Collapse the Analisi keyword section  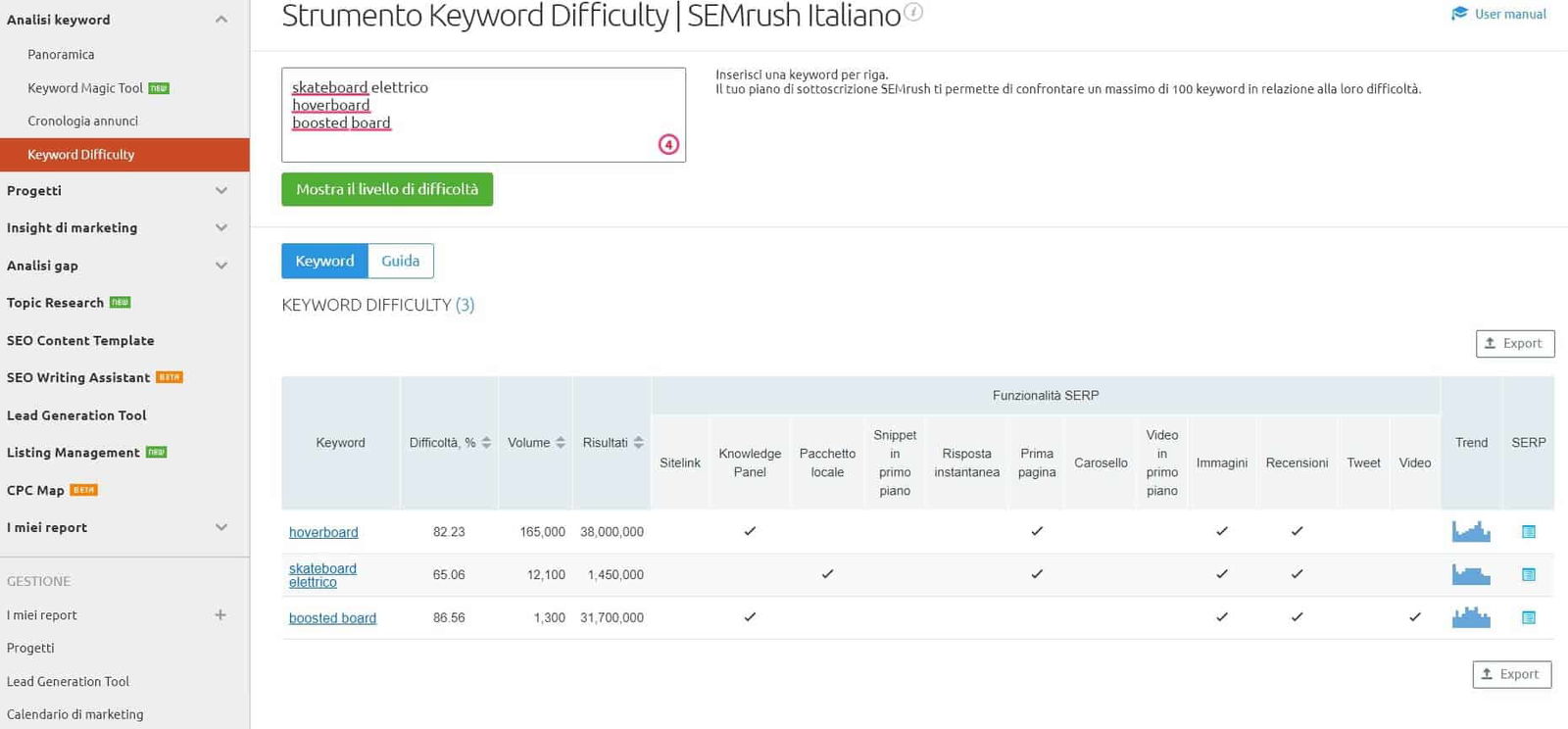[221, 20]
